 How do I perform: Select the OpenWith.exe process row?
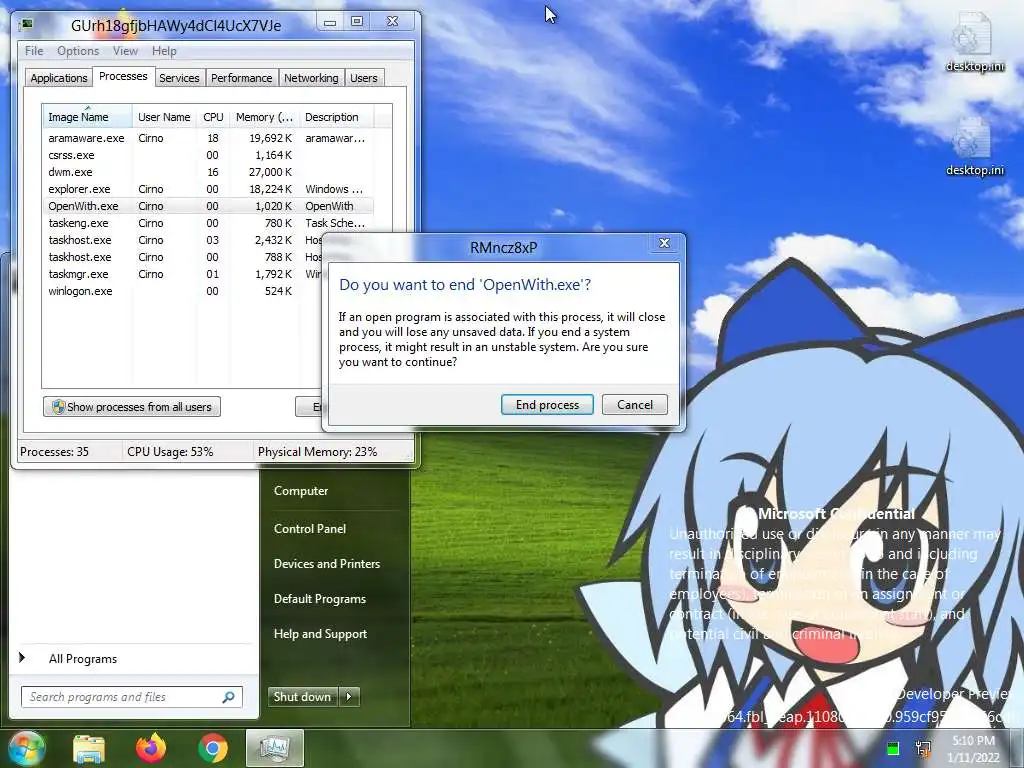click(208, 206)
